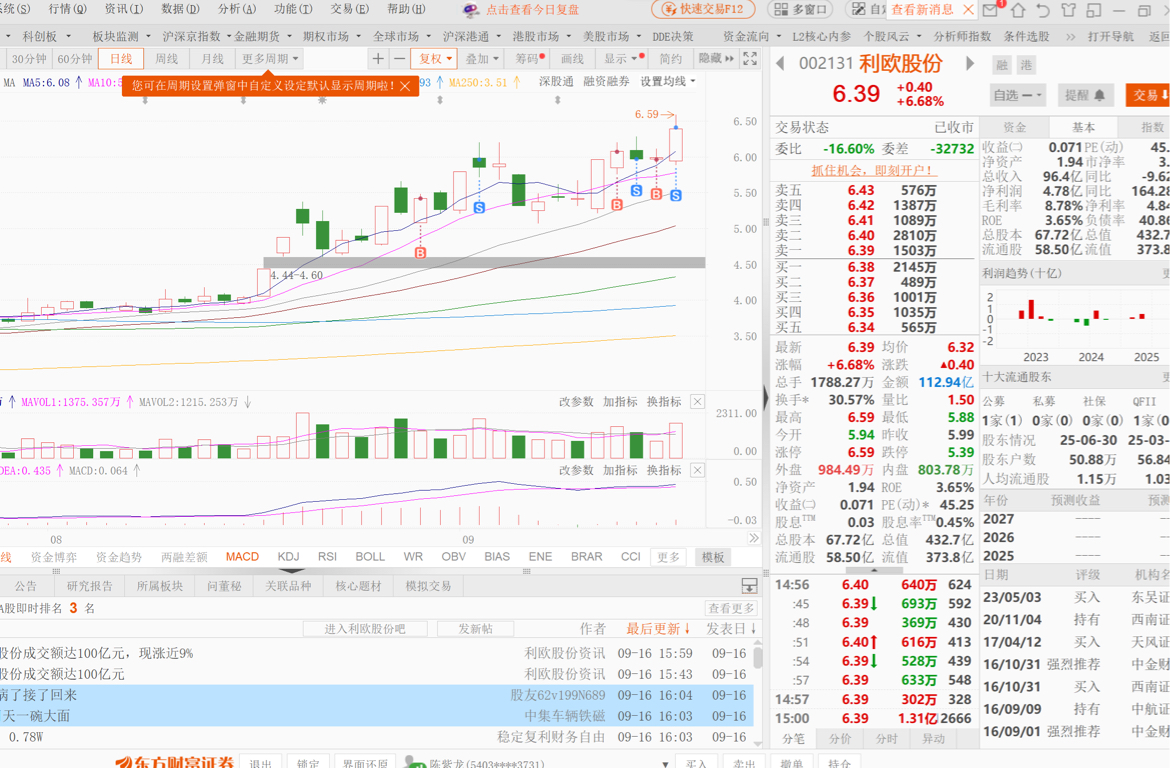Click the robot mascot replay icon
The image size is (1170, 768).
point(470,10)
